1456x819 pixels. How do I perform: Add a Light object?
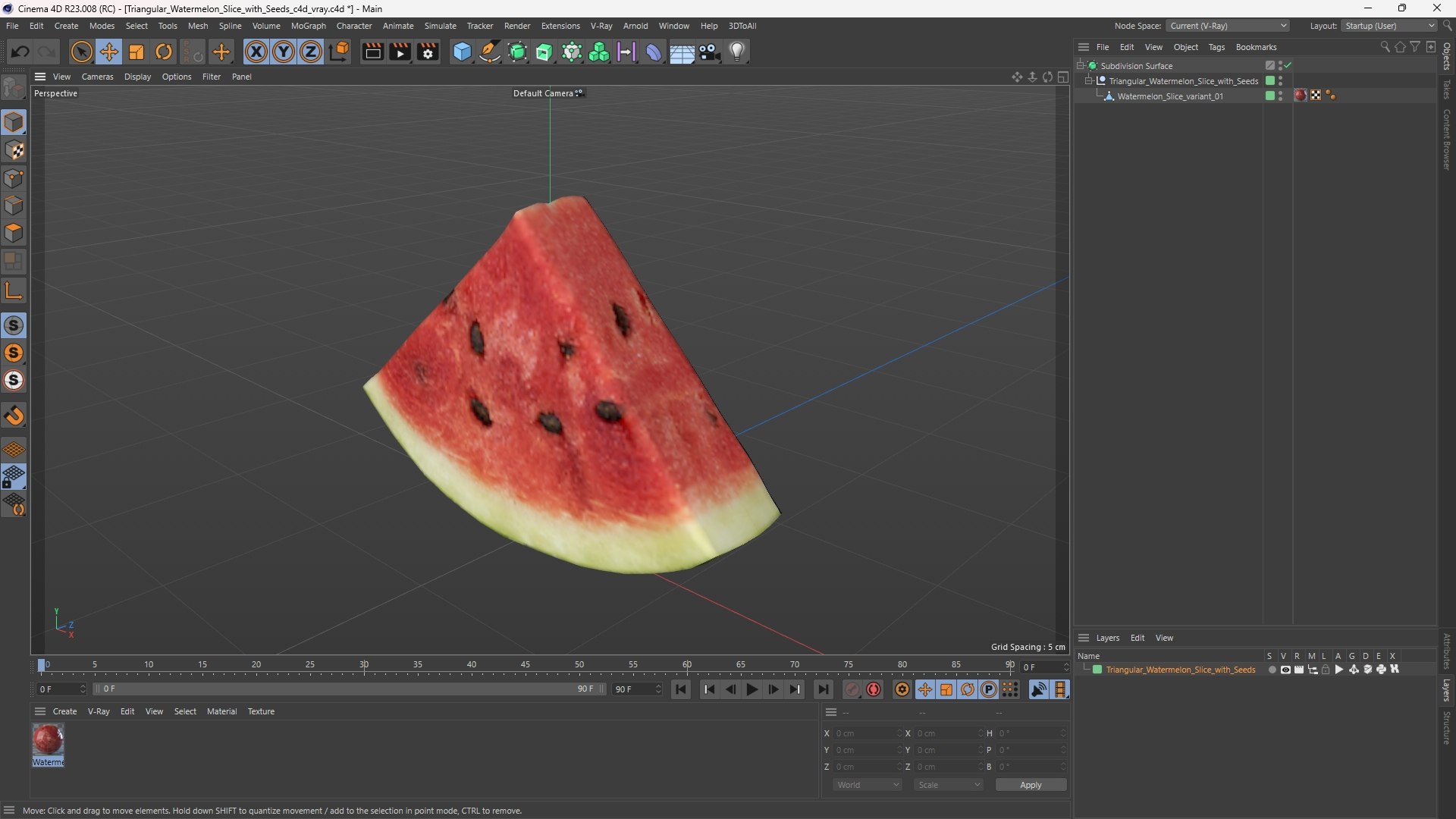(x=737, y=52)
